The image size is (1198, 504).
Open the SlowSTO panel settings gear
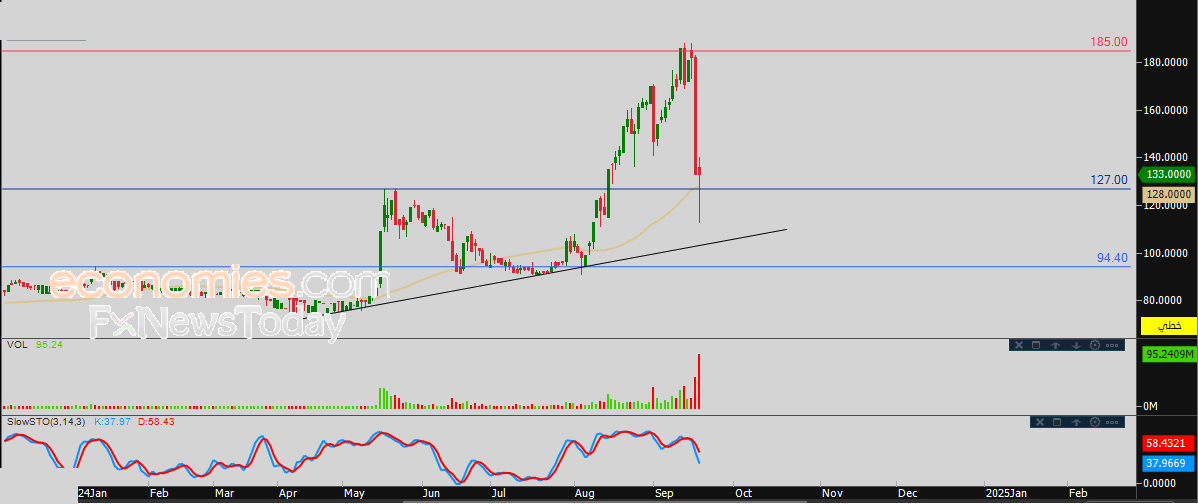(1095, 422)
